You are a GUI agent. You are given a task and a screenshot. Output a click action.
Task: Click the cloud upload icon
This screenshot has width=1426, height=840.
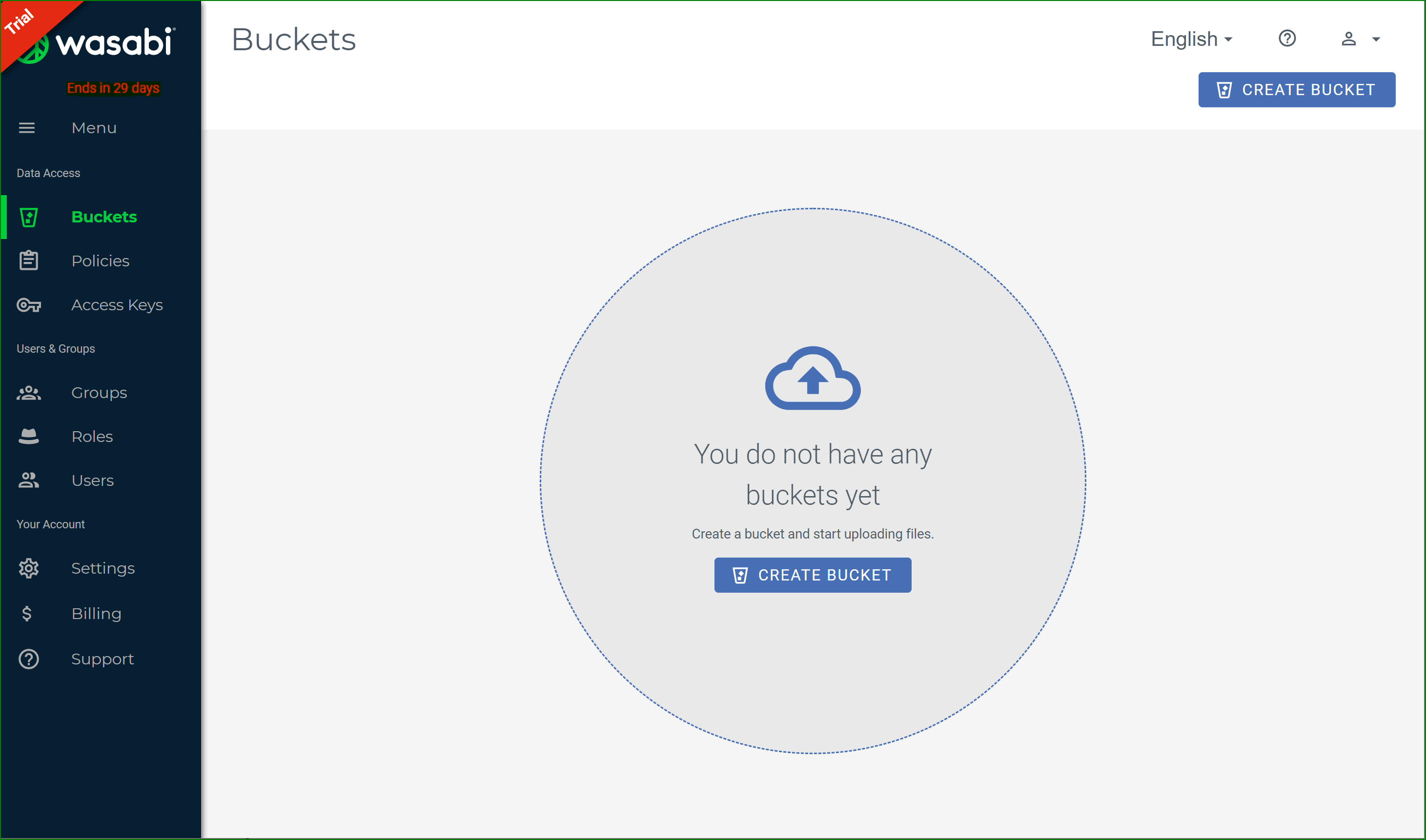point(812,378)
